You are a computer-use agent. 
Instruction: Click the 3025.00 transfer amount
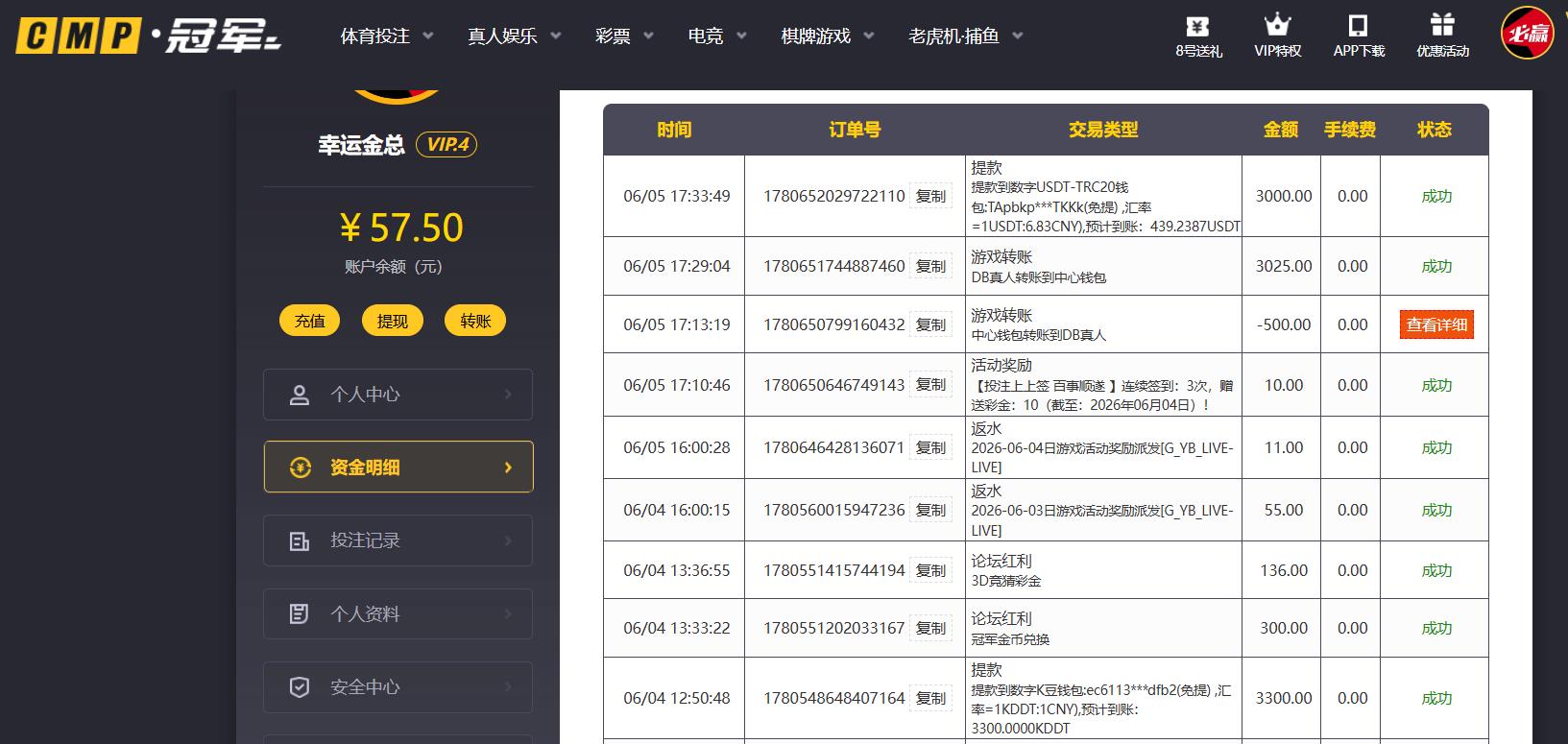point(1284,266)
